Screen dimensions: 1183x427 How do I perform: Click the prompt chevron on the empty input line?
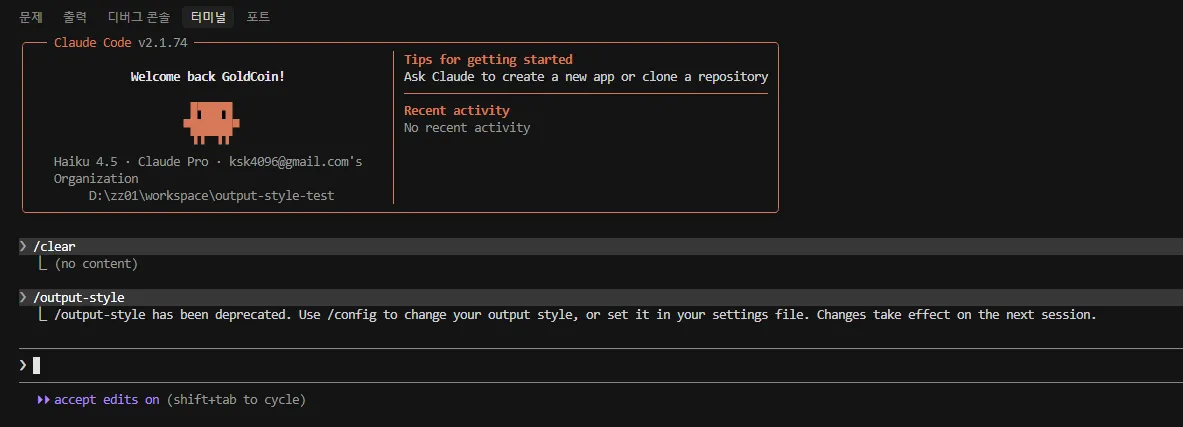(x=23, y=365)
